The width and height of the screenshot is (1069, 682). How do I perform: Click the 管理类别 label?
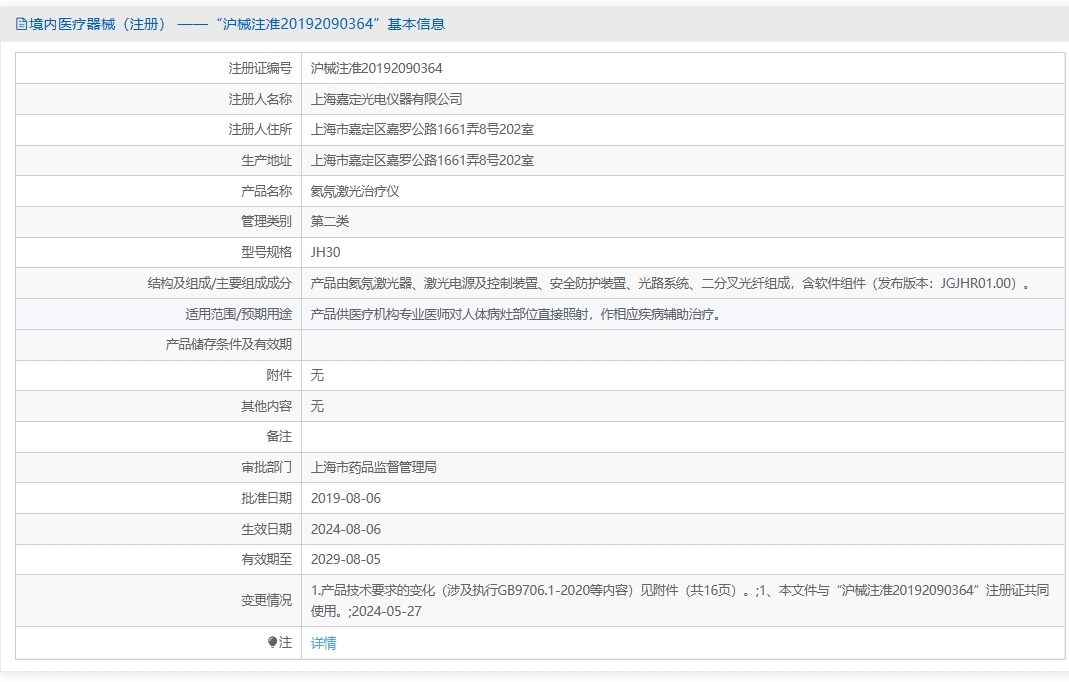[x=266, y=221]
